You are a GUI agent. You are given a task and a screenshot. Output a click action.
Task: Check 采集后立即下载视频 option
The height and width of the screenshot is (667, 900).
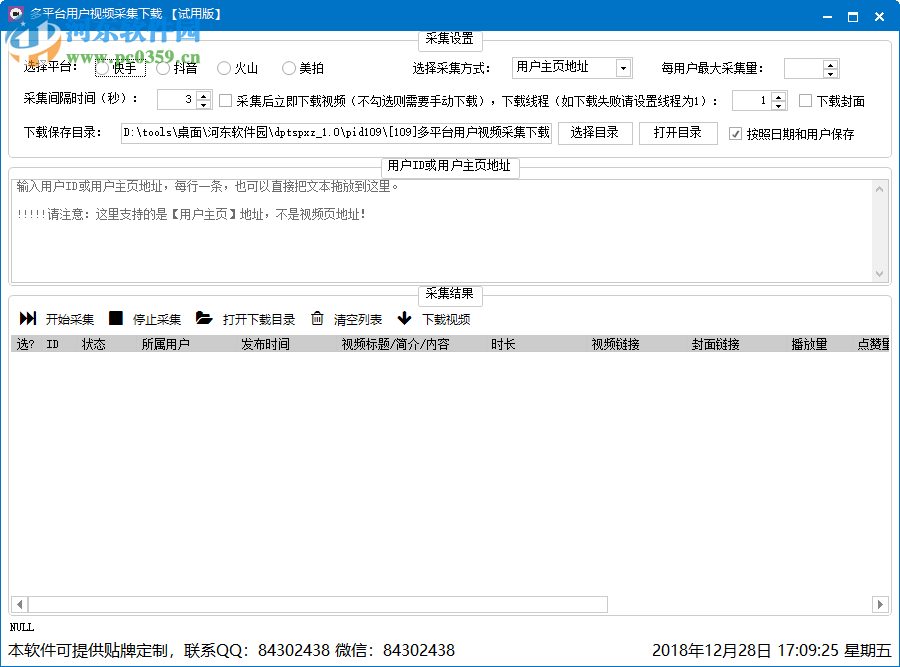coord(225,100)
